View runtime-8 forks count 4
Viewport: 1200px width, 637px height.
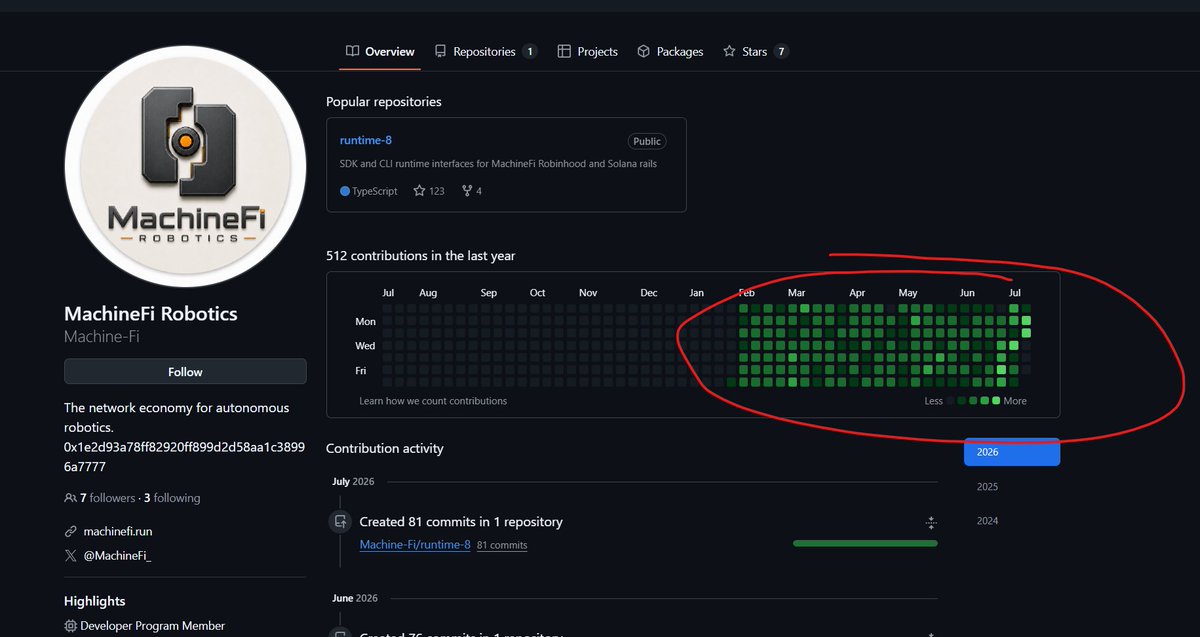click(471, 191)
